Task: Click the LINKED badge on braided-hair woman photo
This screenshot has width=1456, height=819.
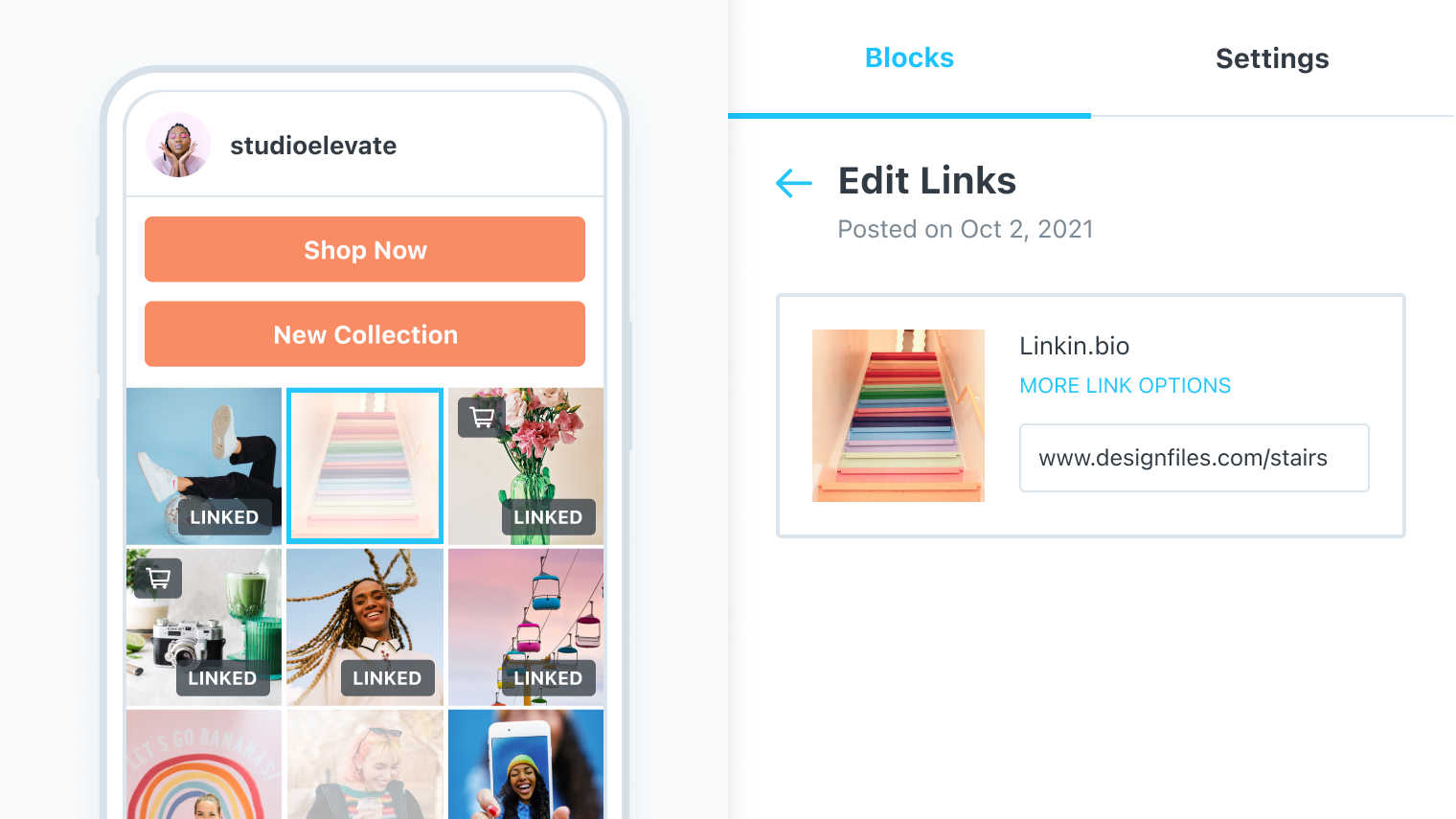Action: coord(387,678)
